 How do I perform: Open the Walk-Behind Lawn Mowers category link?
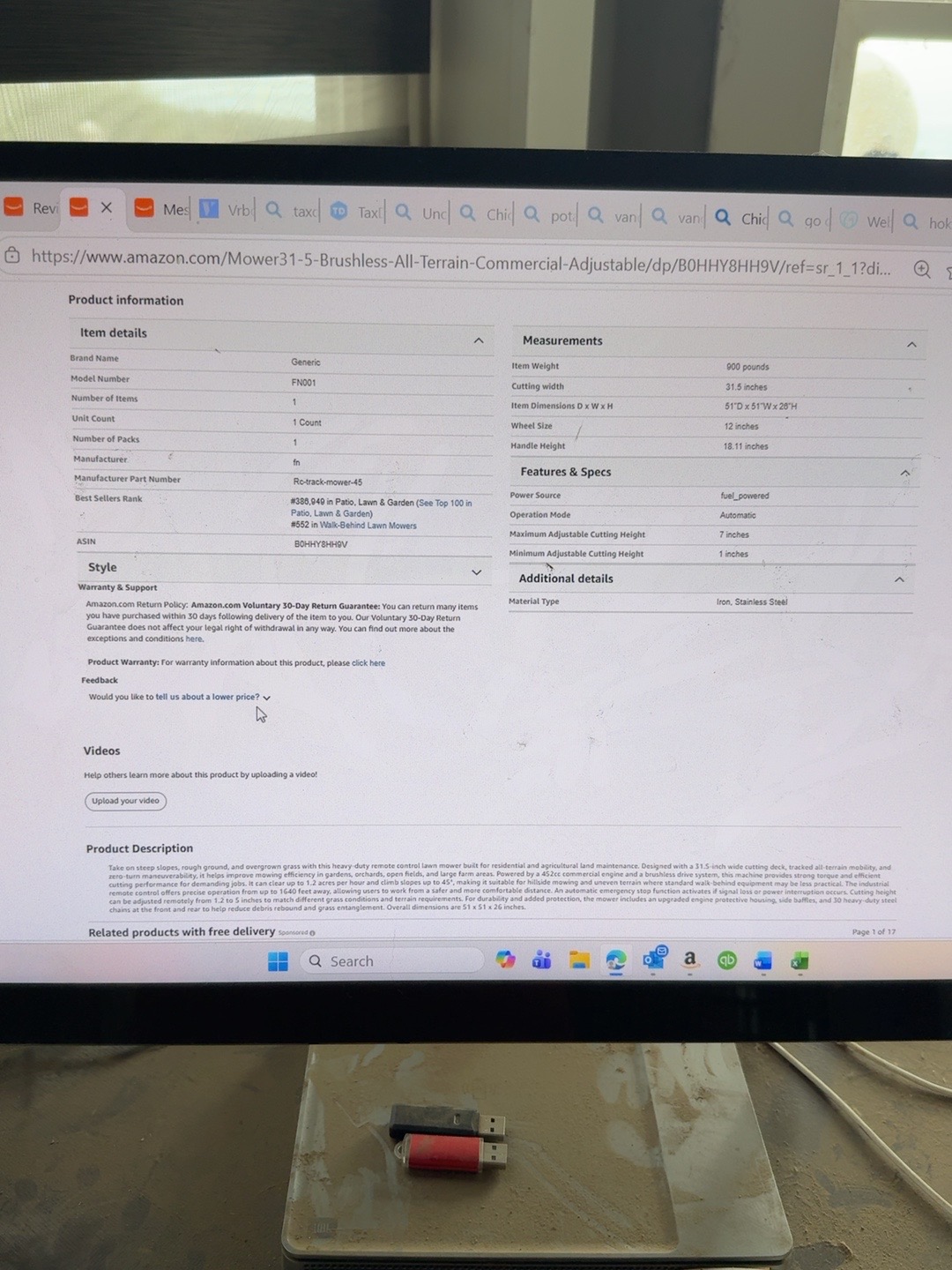368,526
